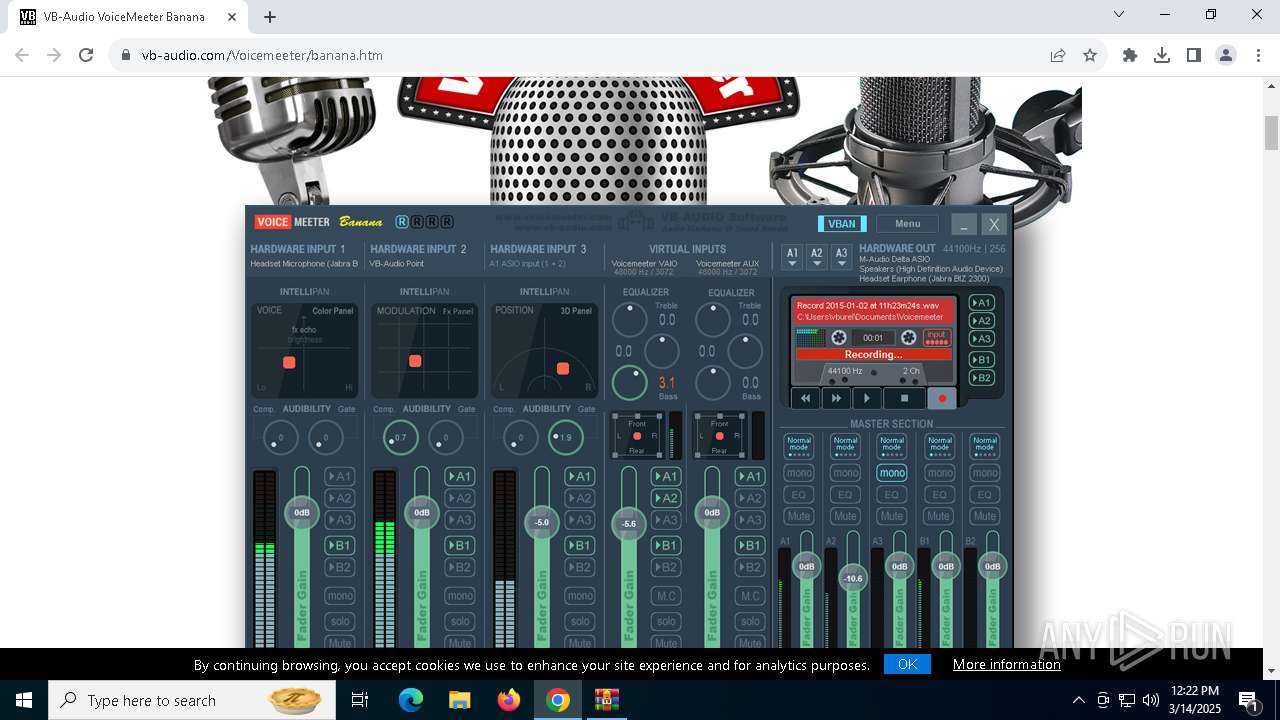Viewport: 1280px width, 720px height.
Task: Click the red record button on recorder
Action: (x=942, y=398)
